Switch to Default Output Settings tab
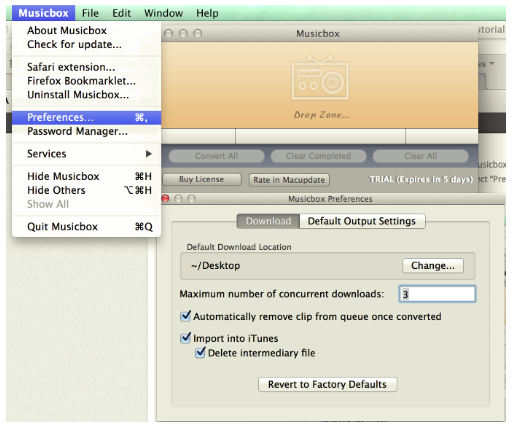 coord(362,221)
